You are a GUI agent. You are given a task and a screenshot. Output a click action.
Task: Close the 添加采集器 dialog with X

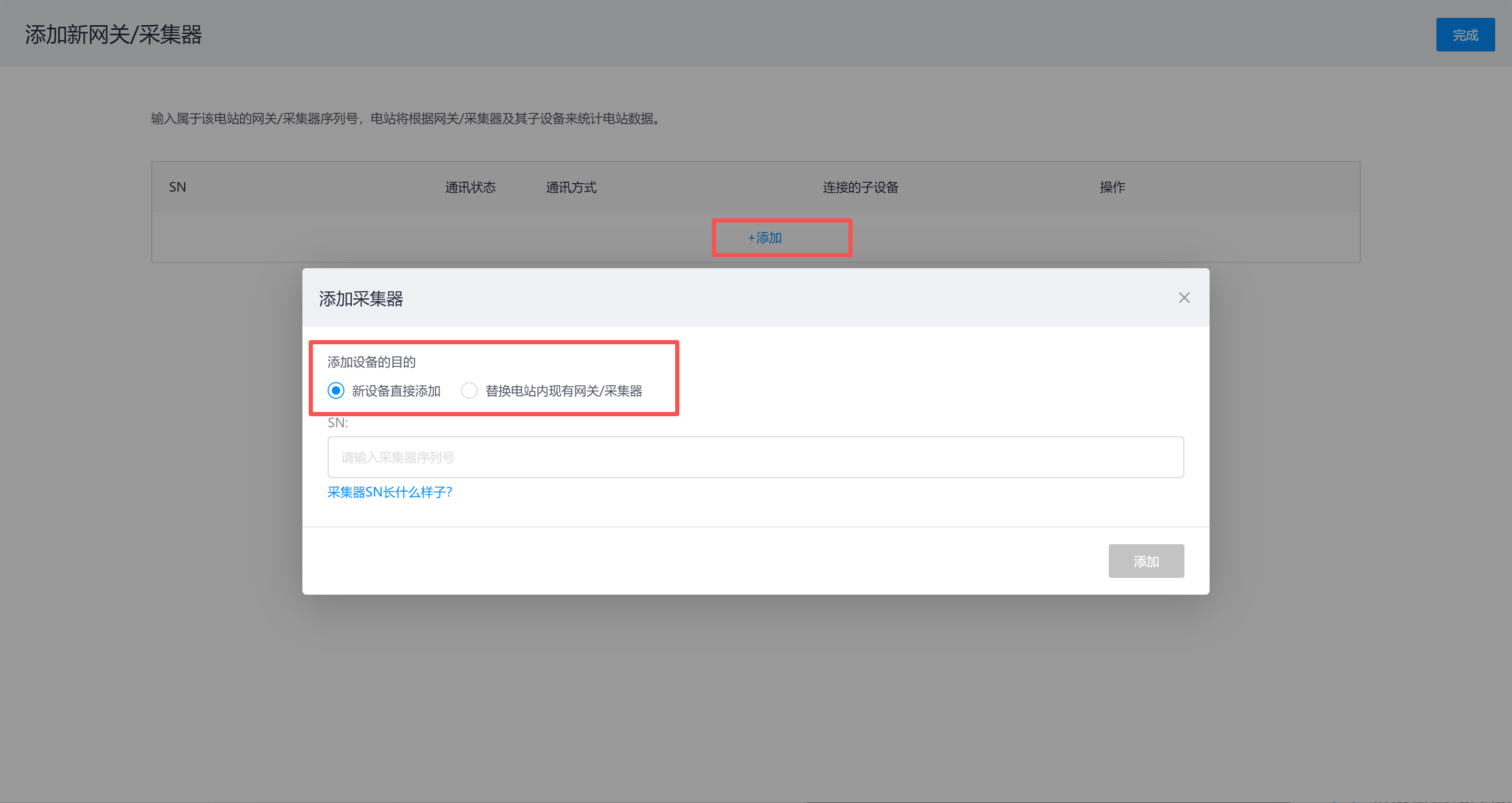1184,298
